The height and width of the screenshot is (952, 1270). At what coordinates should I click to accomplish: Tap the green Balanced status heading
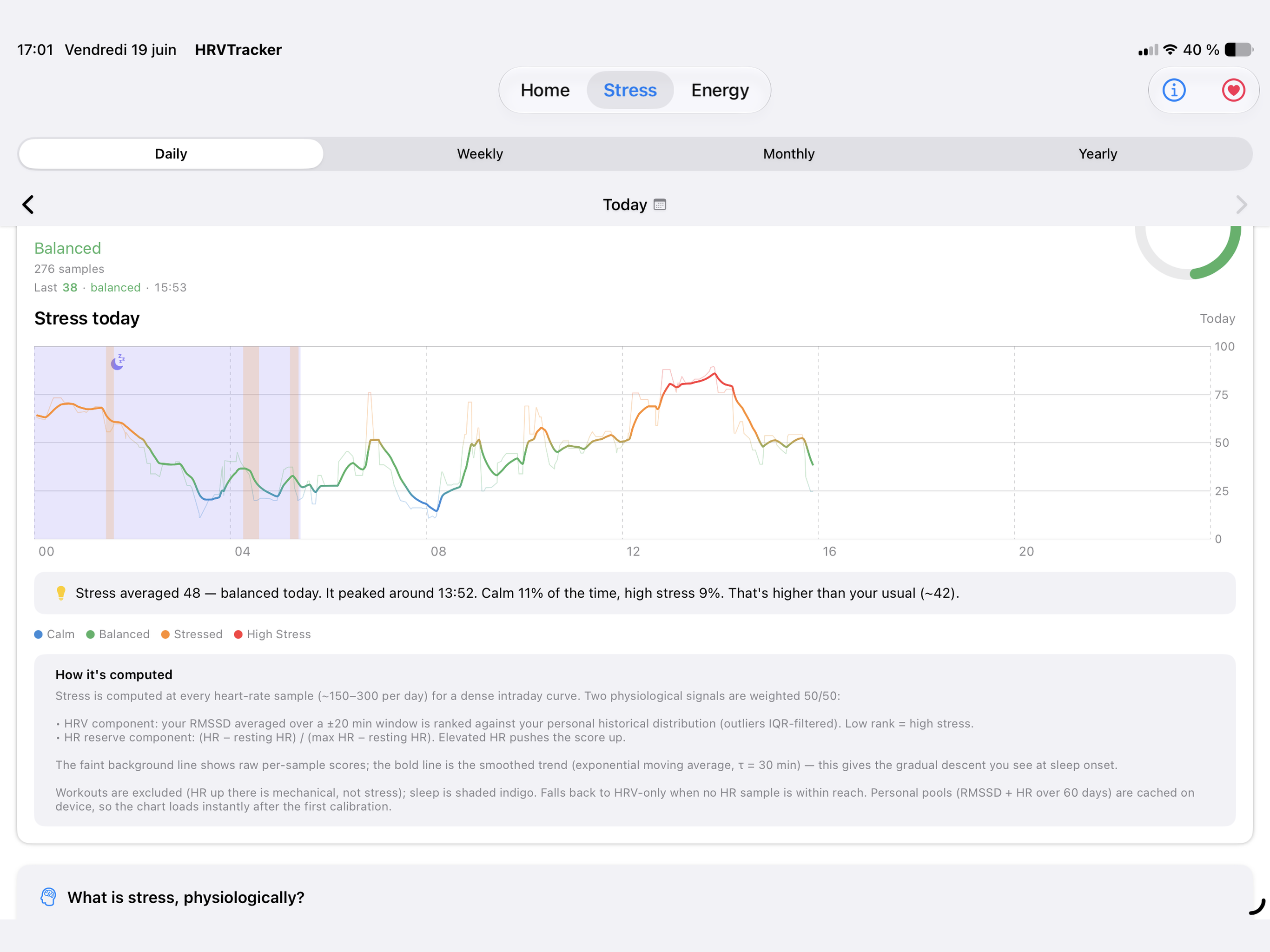click(68, 248)
